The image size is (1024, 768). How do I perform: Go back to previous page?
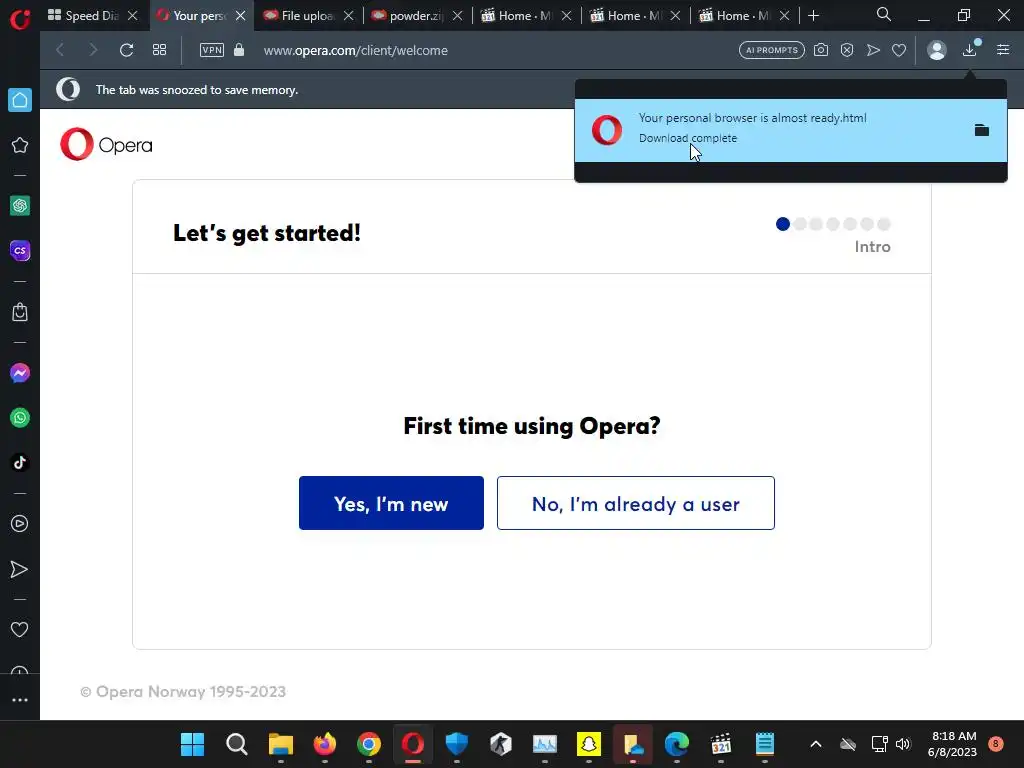(x=60, y=50)
